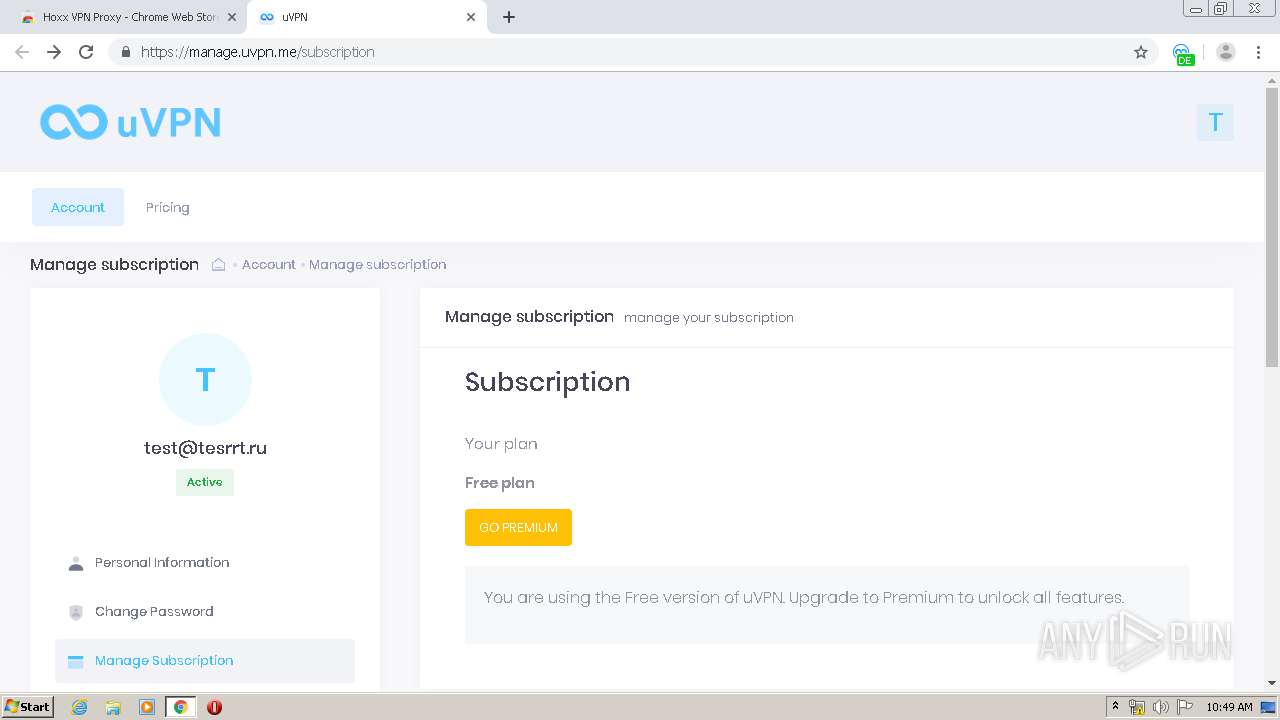Click the green Active status badge
The image size is (1280, 720).
tap(205, 482)
